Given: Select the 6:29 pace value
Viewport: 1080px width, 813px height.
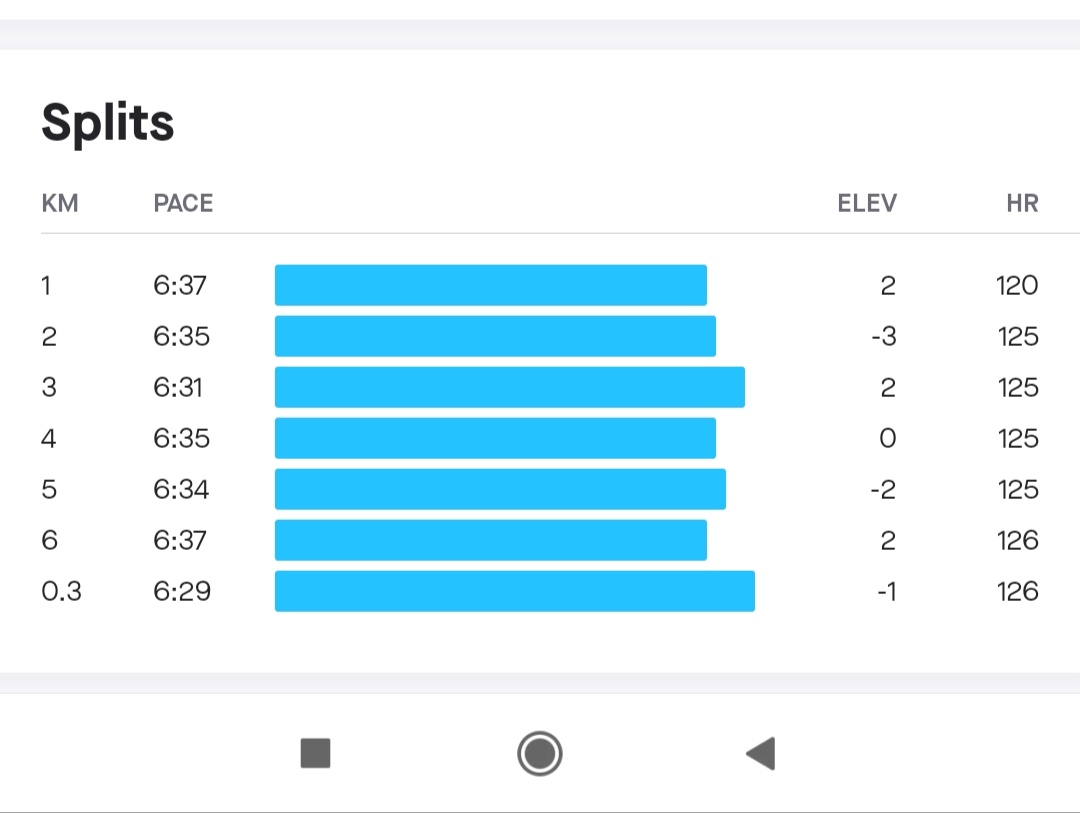Looking at the screenshot, I should click(182, 591).
